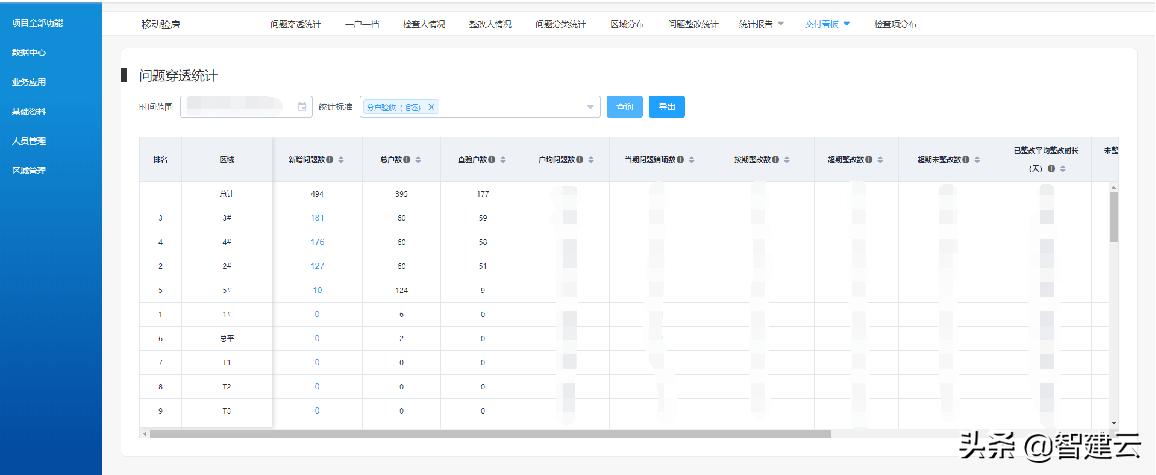Open the 176 problem count link

317,242
